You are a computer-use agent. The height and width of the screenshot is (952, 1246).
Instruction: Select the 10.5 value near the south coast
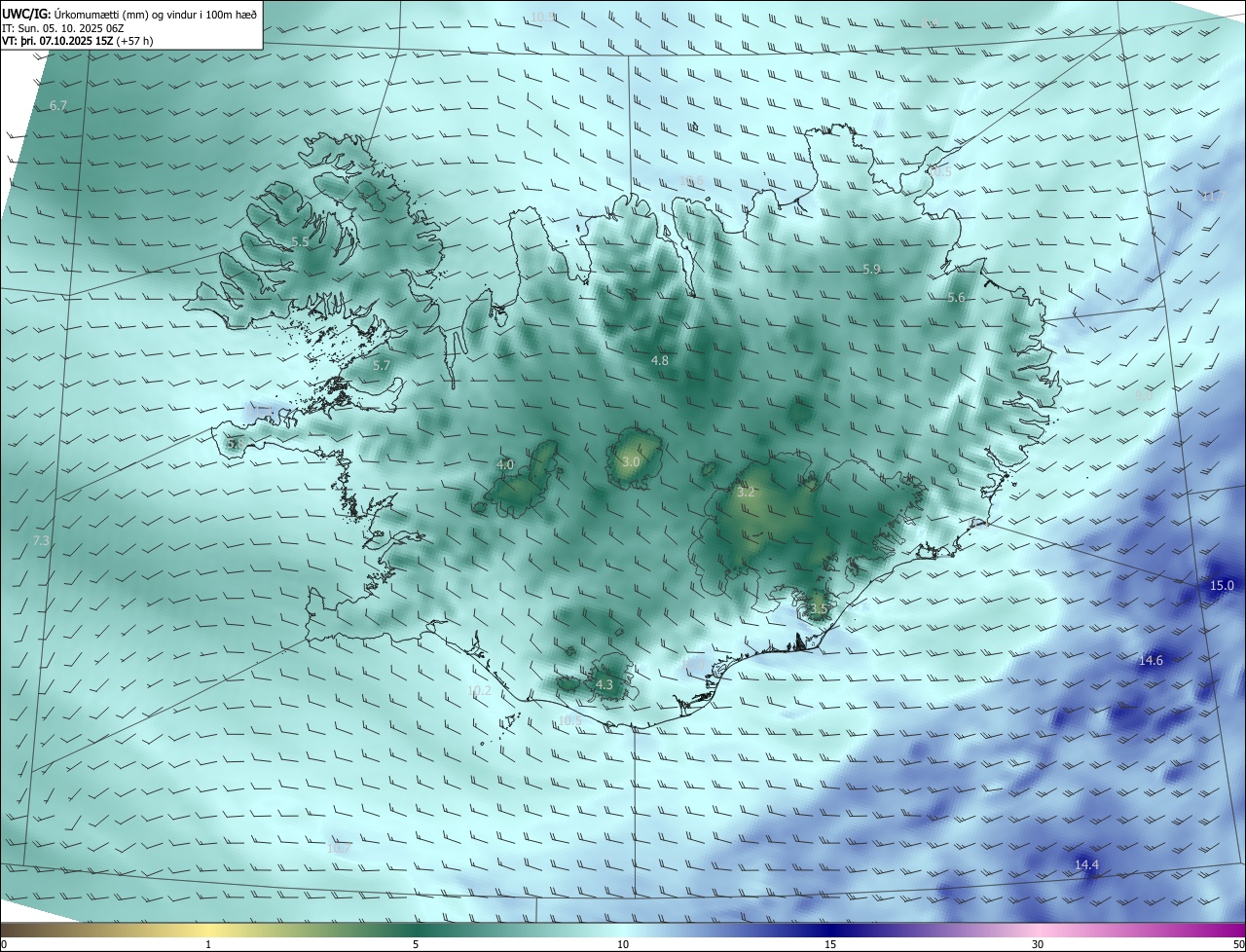(x=569, y=720)
